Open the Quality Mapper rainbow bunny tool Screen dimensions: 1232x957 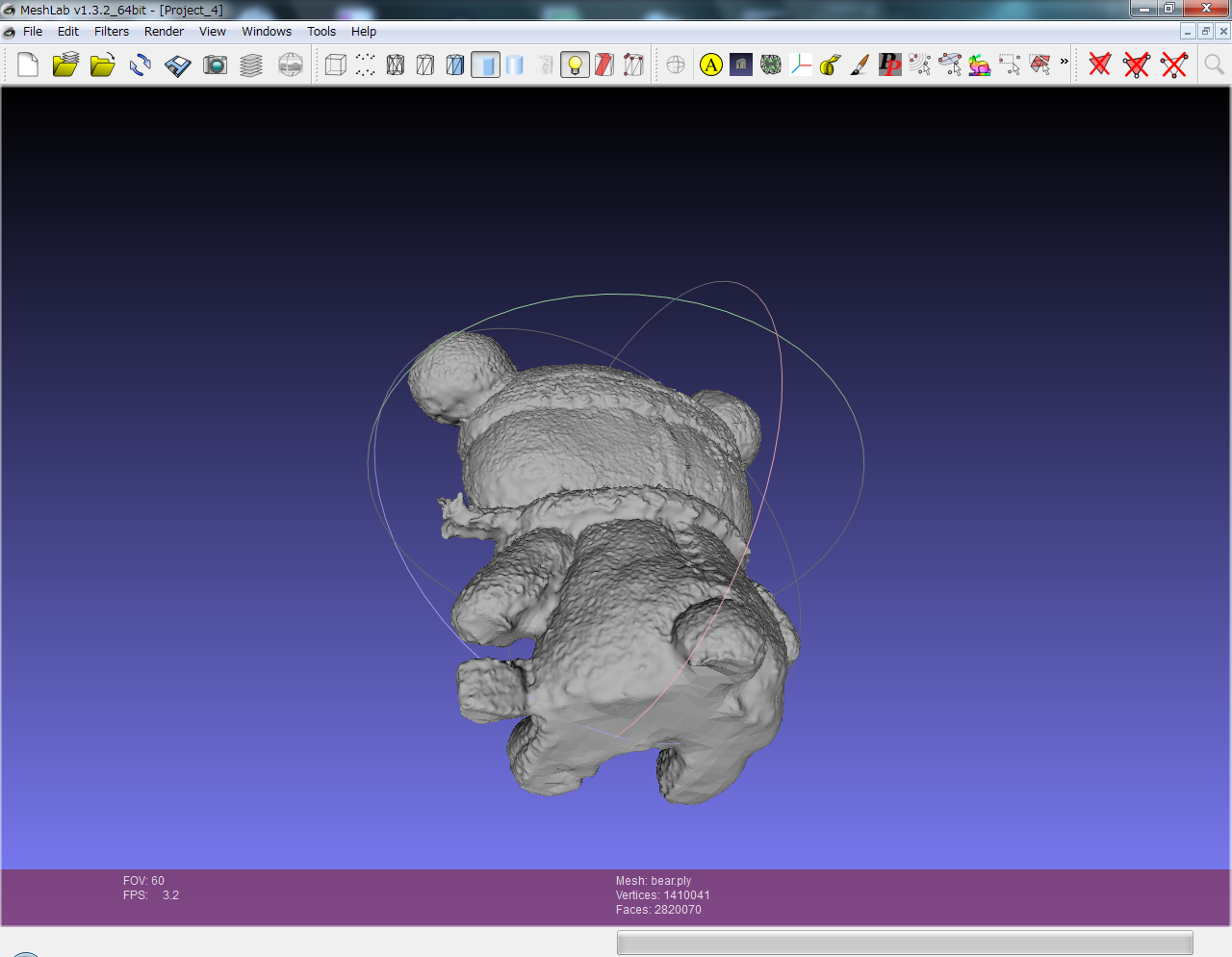[x=980, y=65]
